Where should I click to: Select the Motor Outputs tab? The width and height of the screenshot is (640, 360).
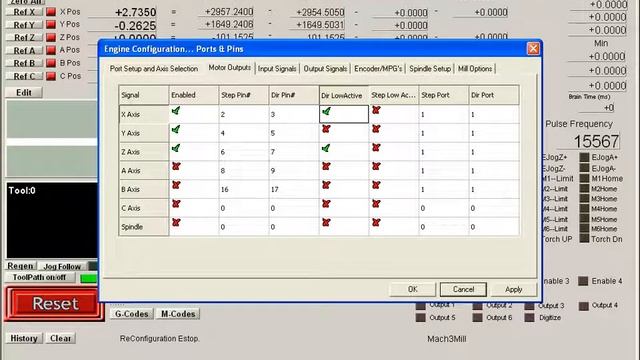coord(229,68)
